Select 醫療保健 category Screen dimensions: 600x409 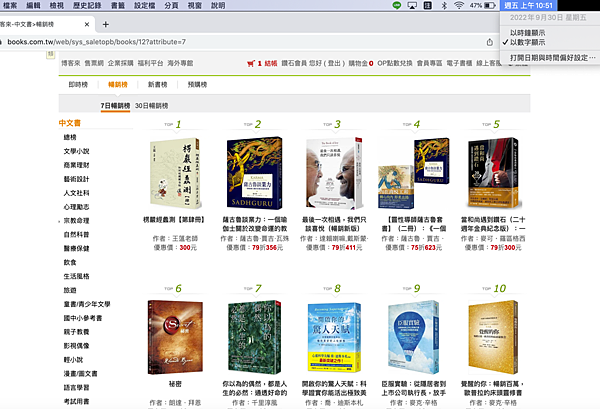(77, 249)
